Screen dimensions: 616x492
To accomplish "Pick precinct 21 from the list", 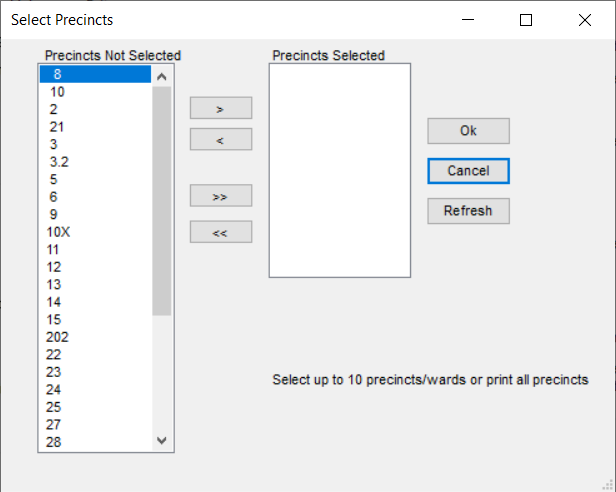I will tap(95, 127).
